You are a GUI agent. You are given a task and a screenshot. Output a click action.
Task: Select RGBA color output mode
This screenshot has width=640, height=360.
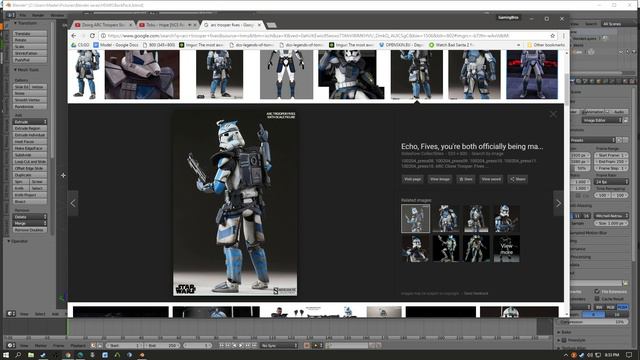622,307
